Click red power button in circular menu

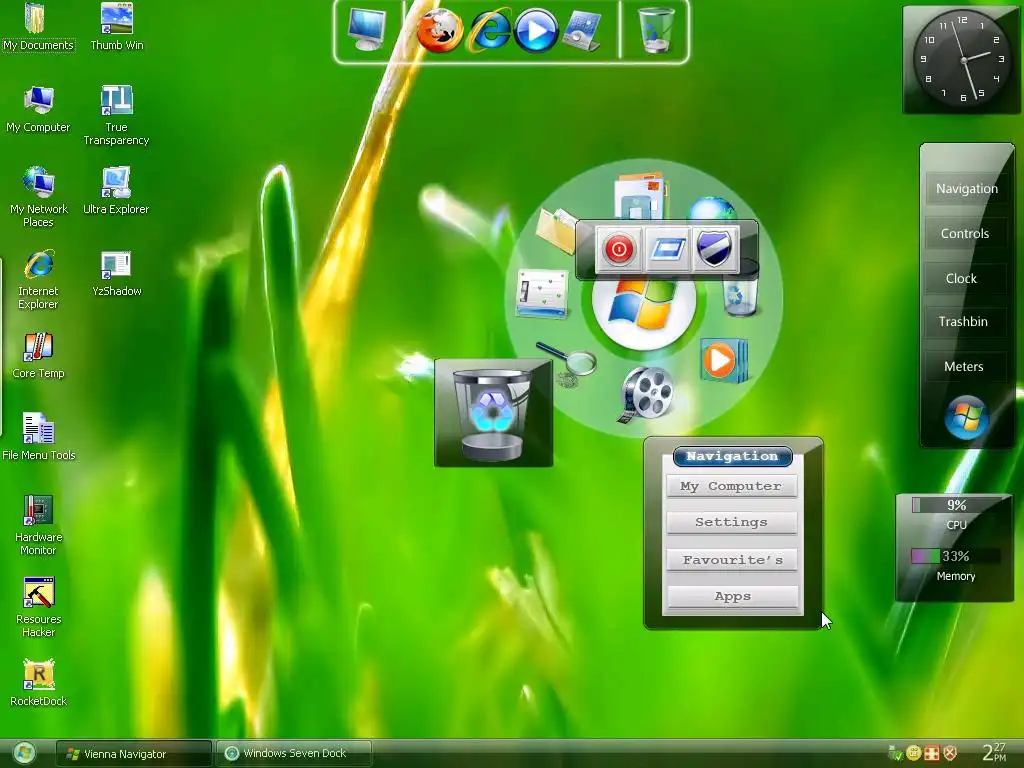point(618,249)
